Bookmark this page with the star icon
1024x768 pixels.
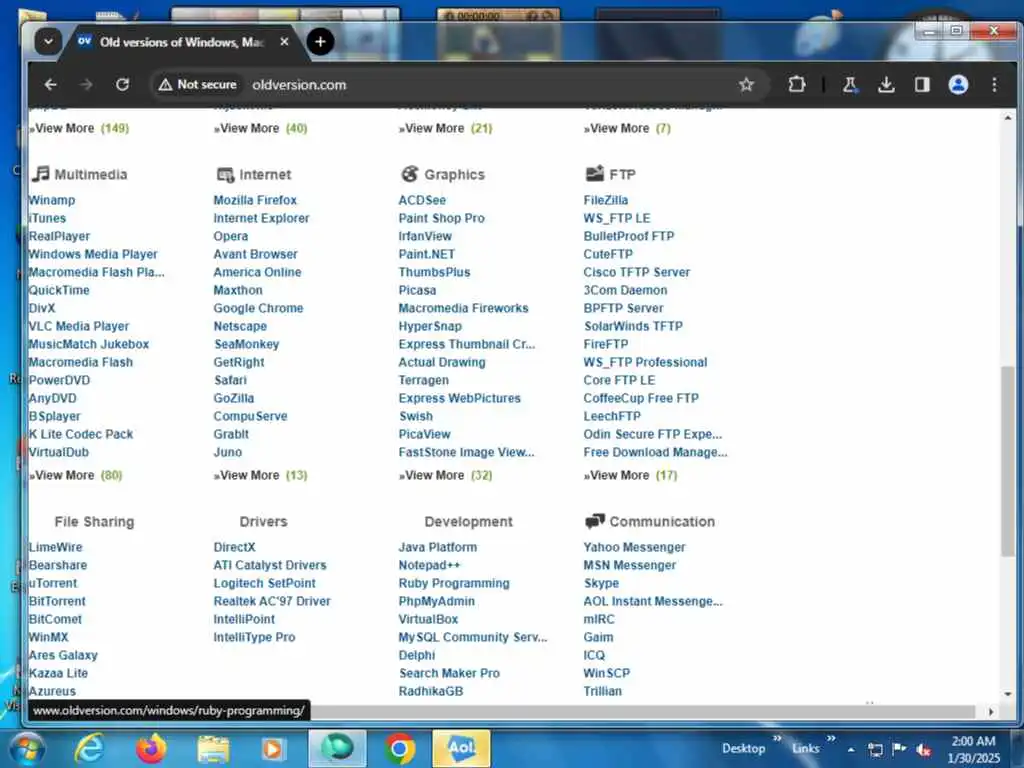[x=746, y=84]
